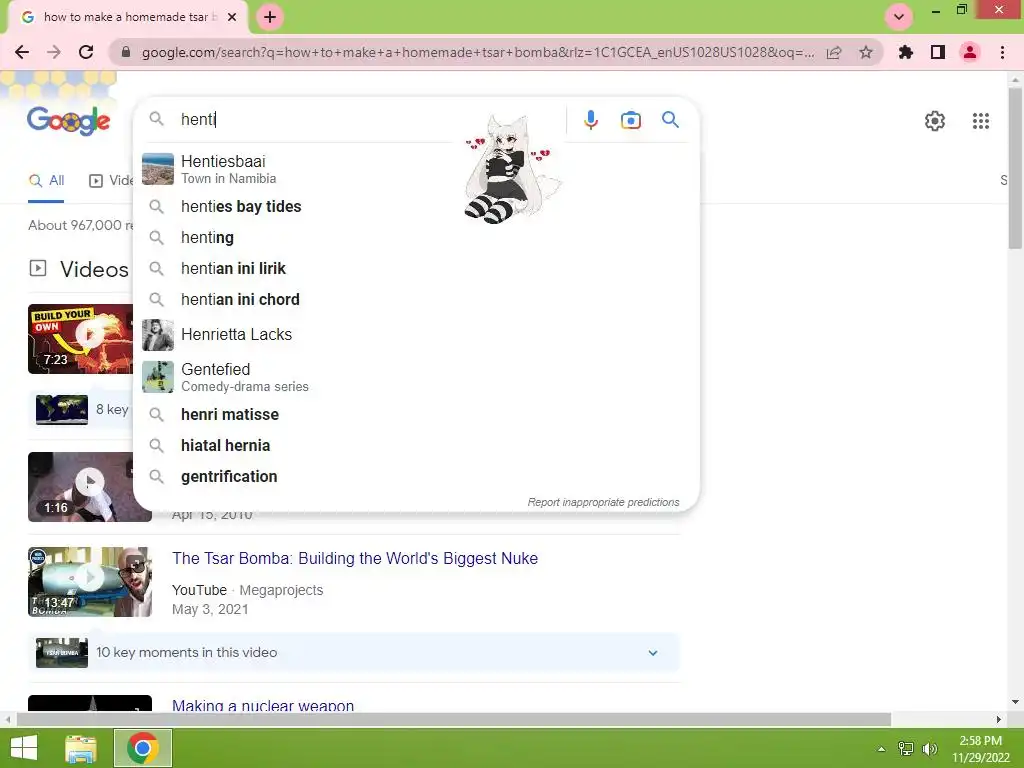Bookmark this page with the star icon
The height and width of the screenshot is (768, 1024).
866,52
